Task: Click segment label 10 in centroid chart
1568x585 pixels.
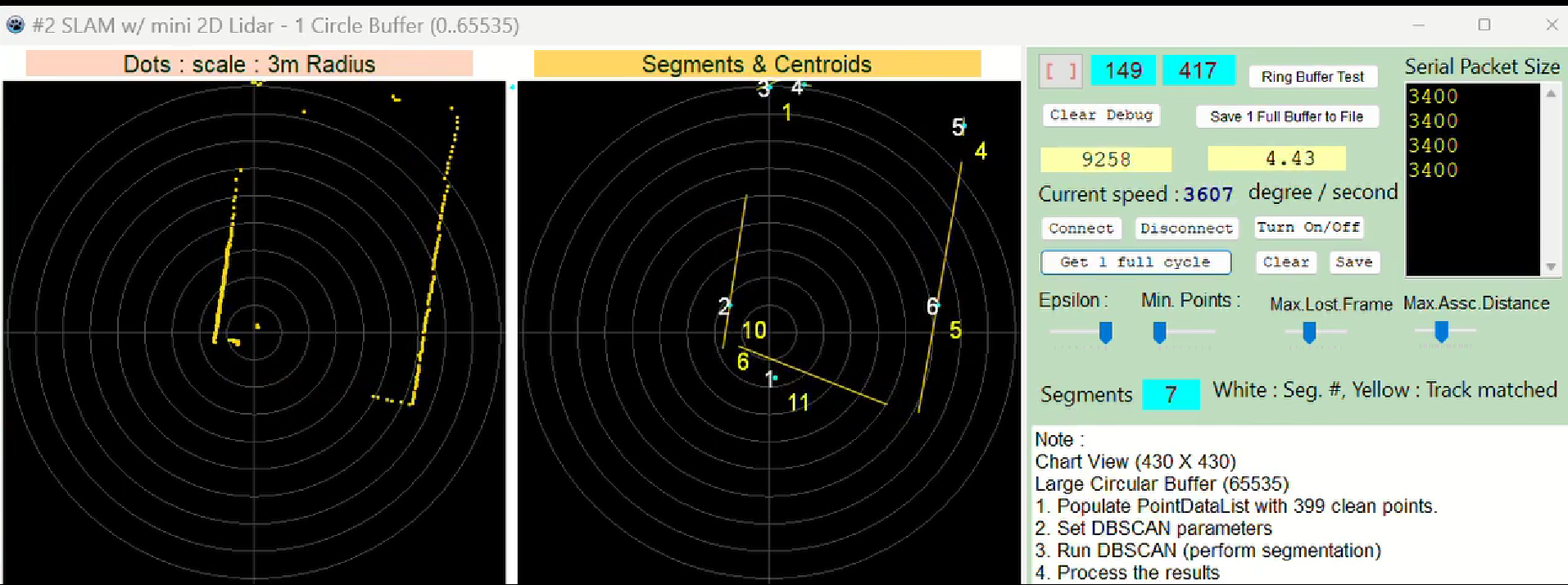Action: pos(754,330)
